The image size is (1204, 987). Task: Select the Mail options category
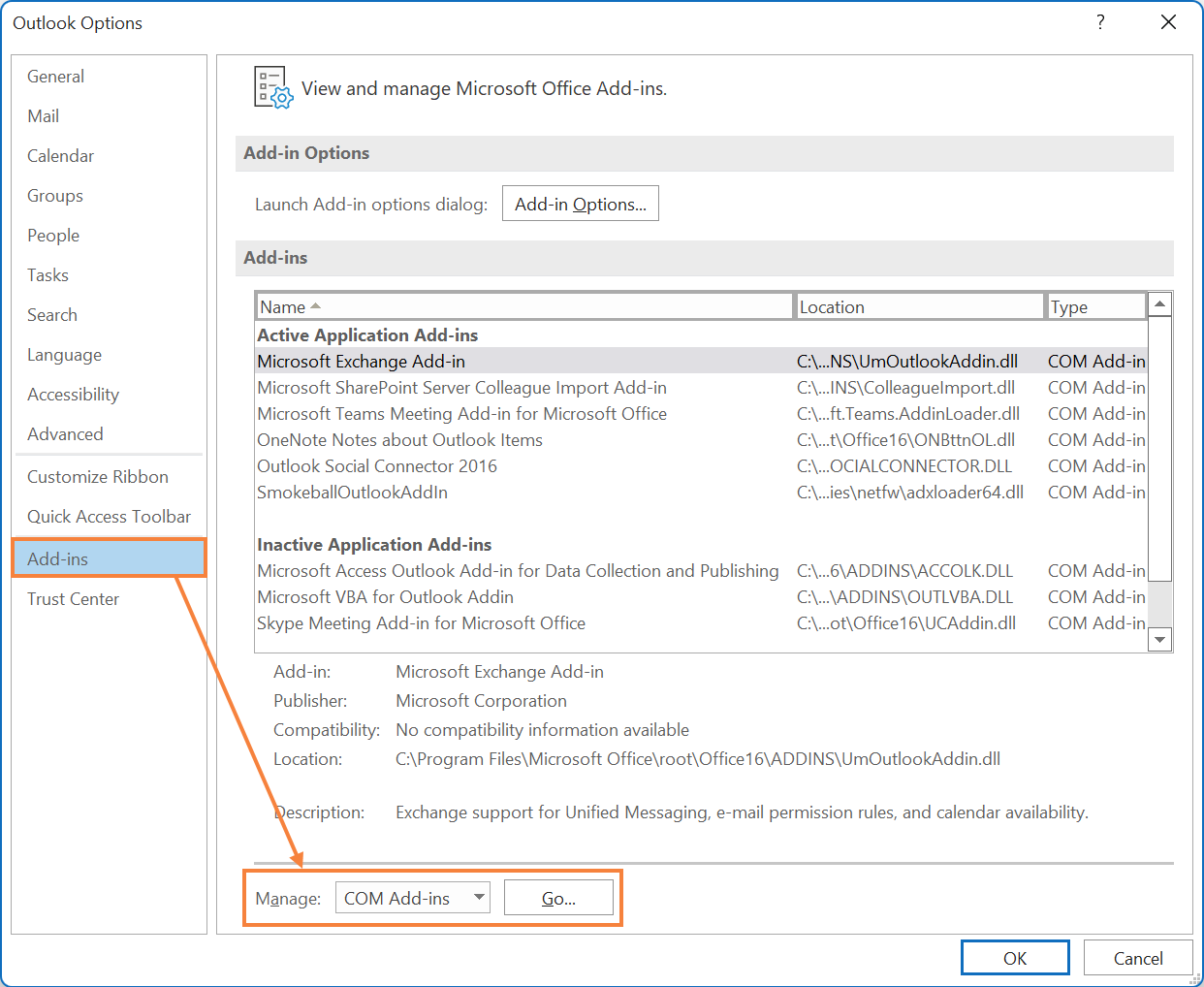43,116
